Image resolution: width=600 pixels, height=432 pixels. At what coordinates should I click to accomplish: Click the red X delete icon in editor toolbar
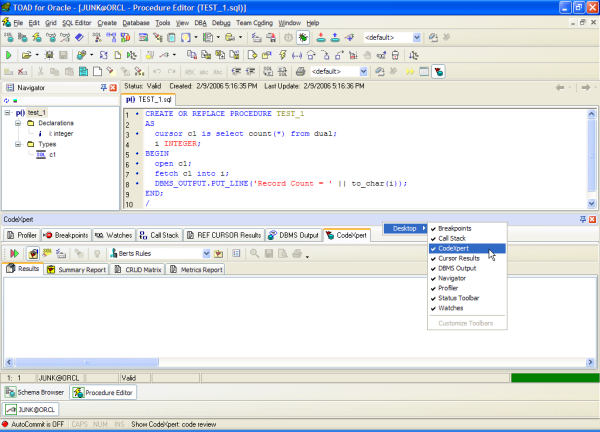pos(23,72)
